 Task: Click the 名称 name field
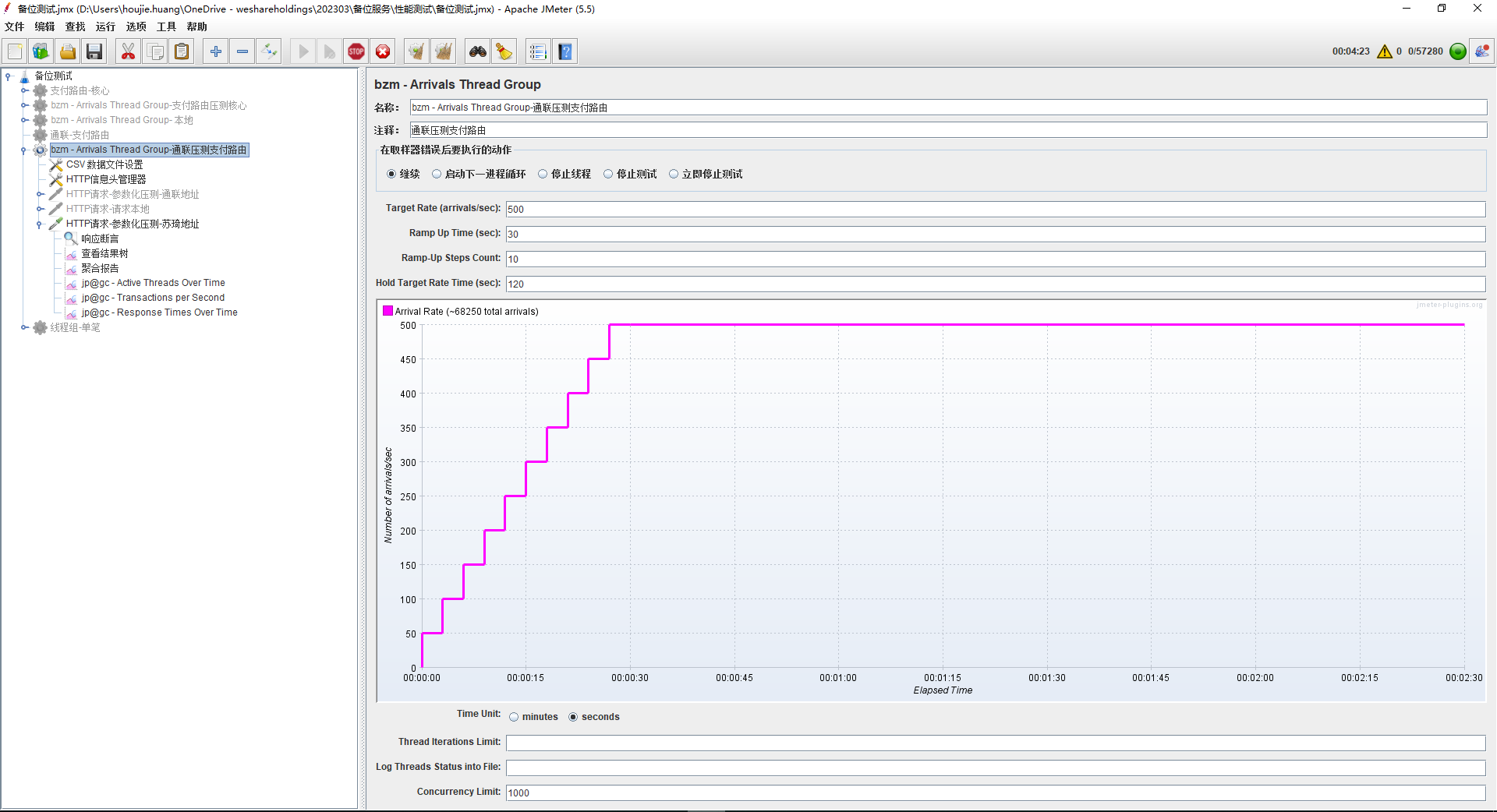(x=948, y=108)
